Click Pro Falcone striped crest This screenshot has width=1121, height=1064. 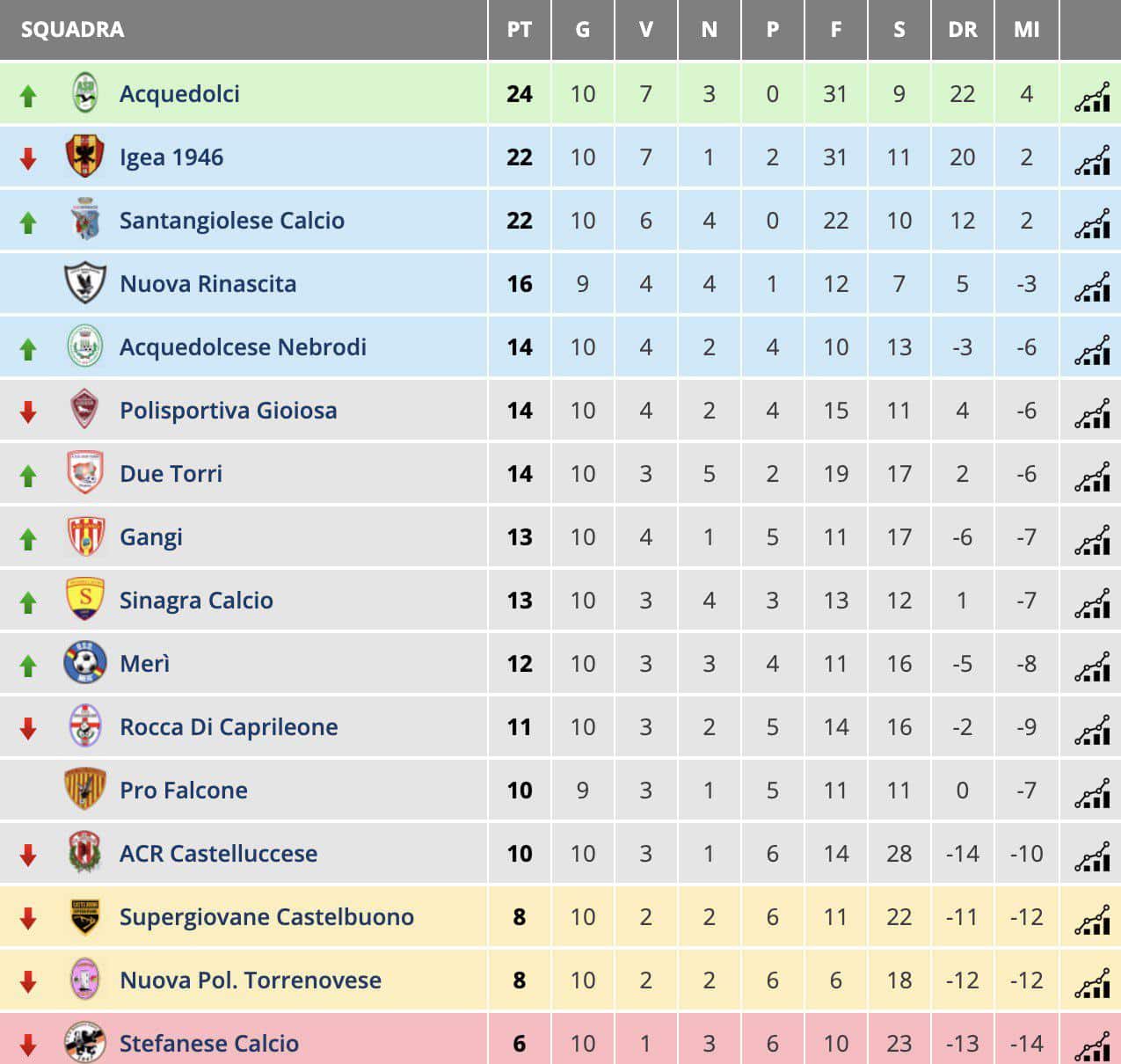[85, 789]
